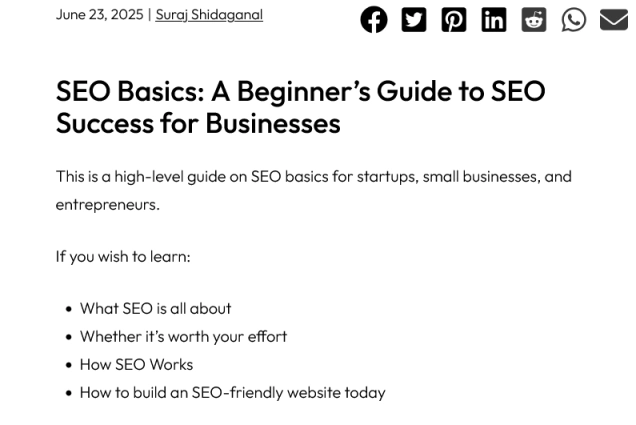The image size is (636, 425).
Task: Send the article through WhatsApp icon
Action: click(x=573, y=20)
